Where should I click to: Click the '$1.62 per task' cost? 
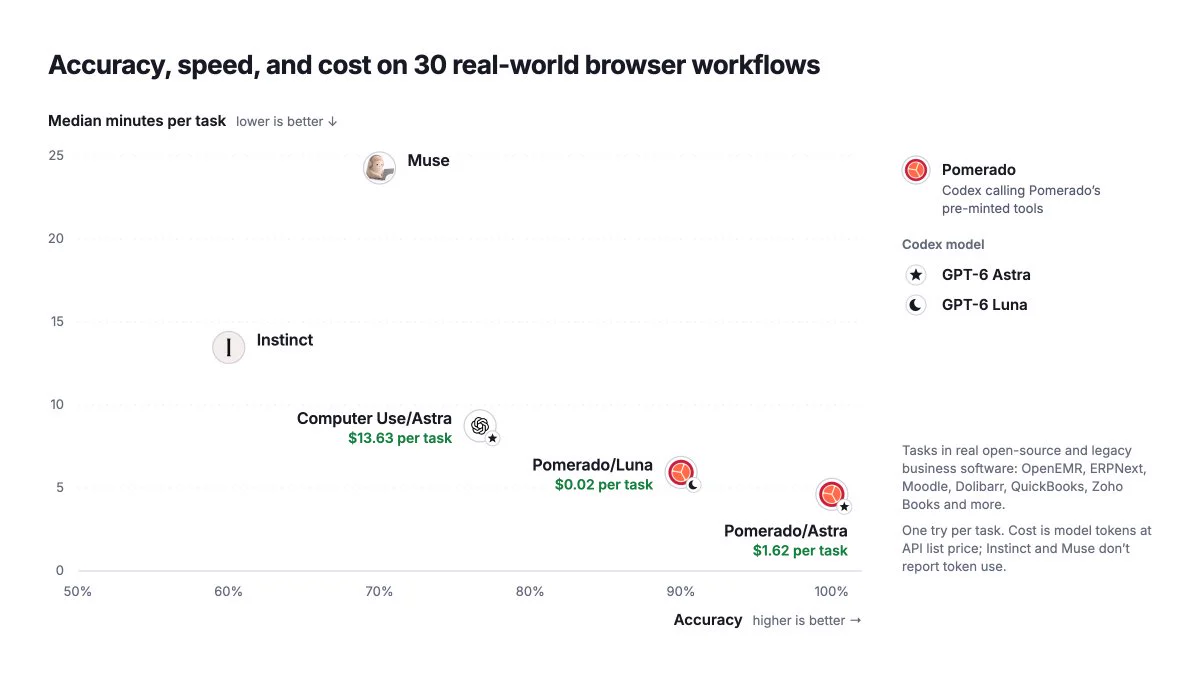coord(800,551)
